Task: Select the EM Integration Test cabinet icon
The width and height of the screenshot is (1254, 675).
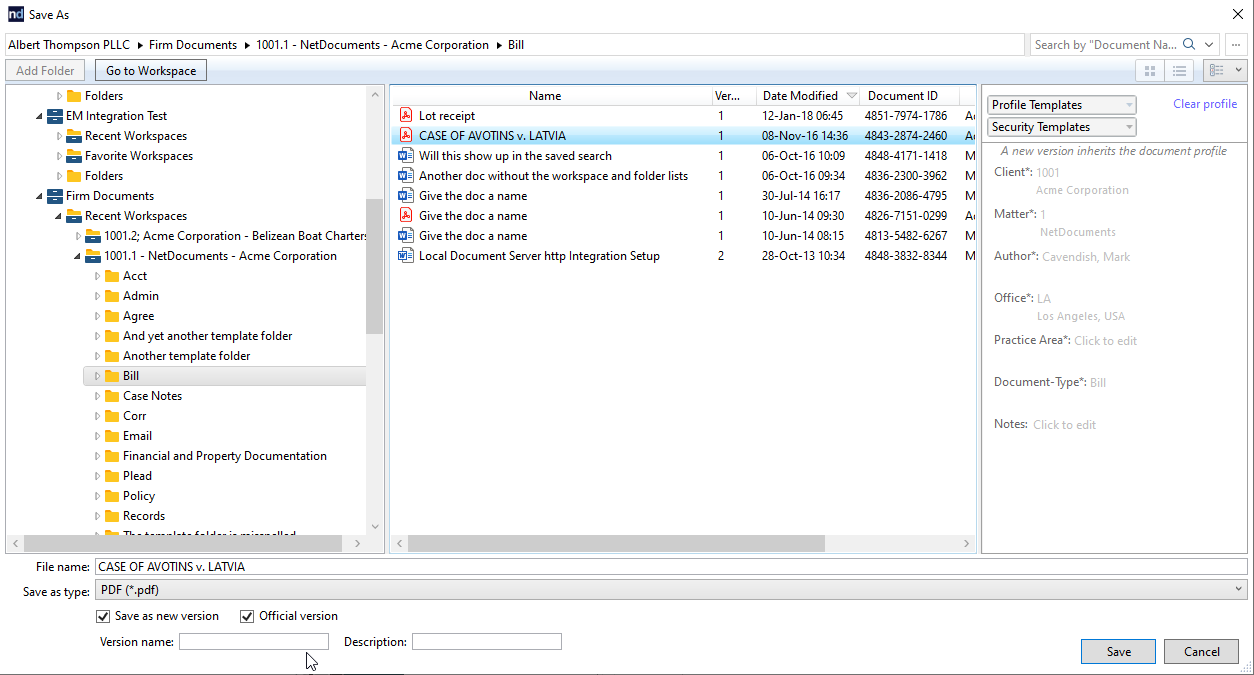Action: click(55, 116)
